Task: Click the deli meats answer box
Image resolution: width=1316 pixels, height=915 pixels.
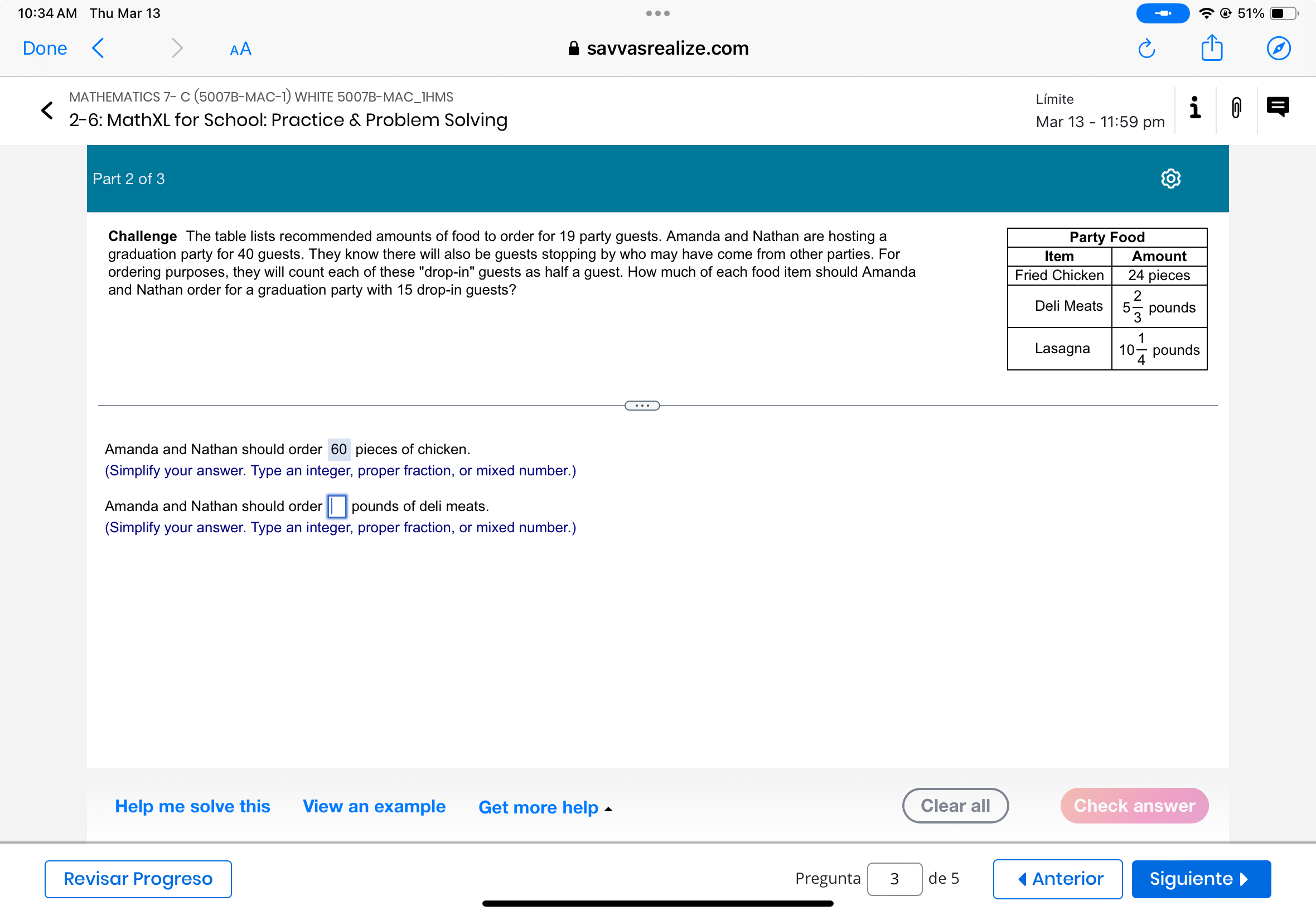Action: [337, 506]
